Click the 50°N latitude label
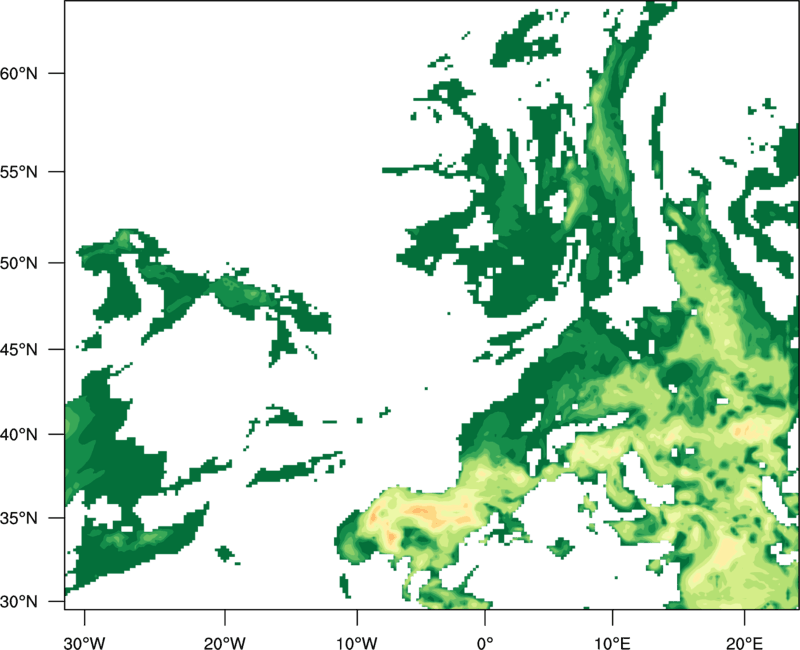The width and height of the screenshot is (800, 650). [x=18, y=263]
